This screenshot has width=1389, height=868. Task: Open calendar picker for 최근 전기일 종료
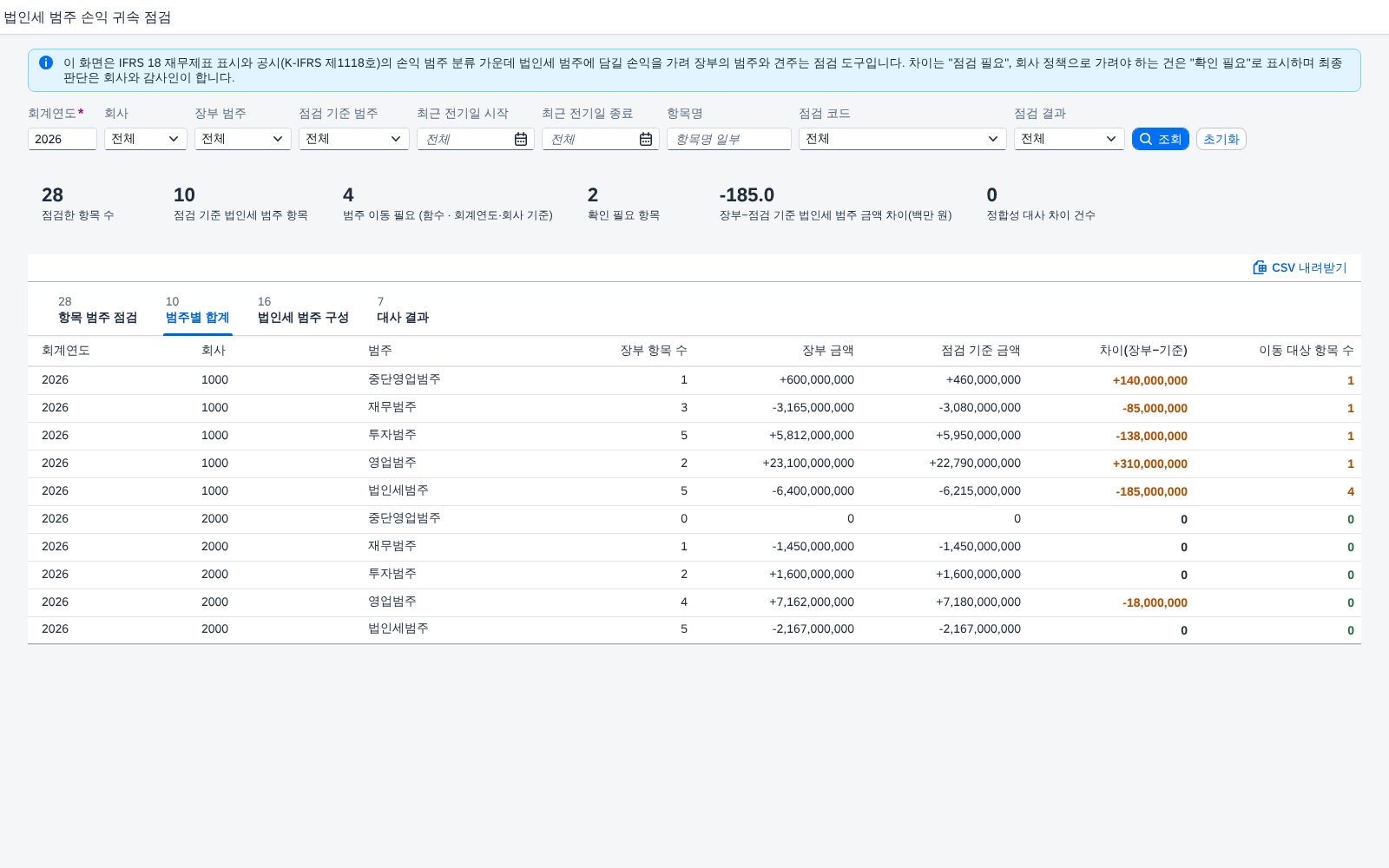pyautogui.click(x=646, y=139)
